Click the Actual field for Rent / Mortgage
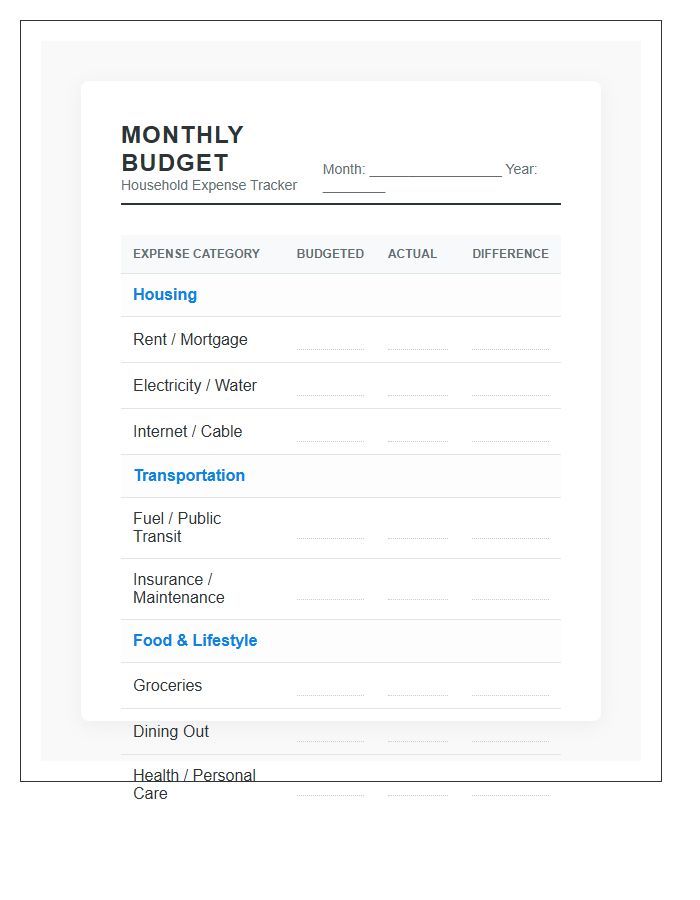Screen dimensions: 700x900 tap(418, 342)
